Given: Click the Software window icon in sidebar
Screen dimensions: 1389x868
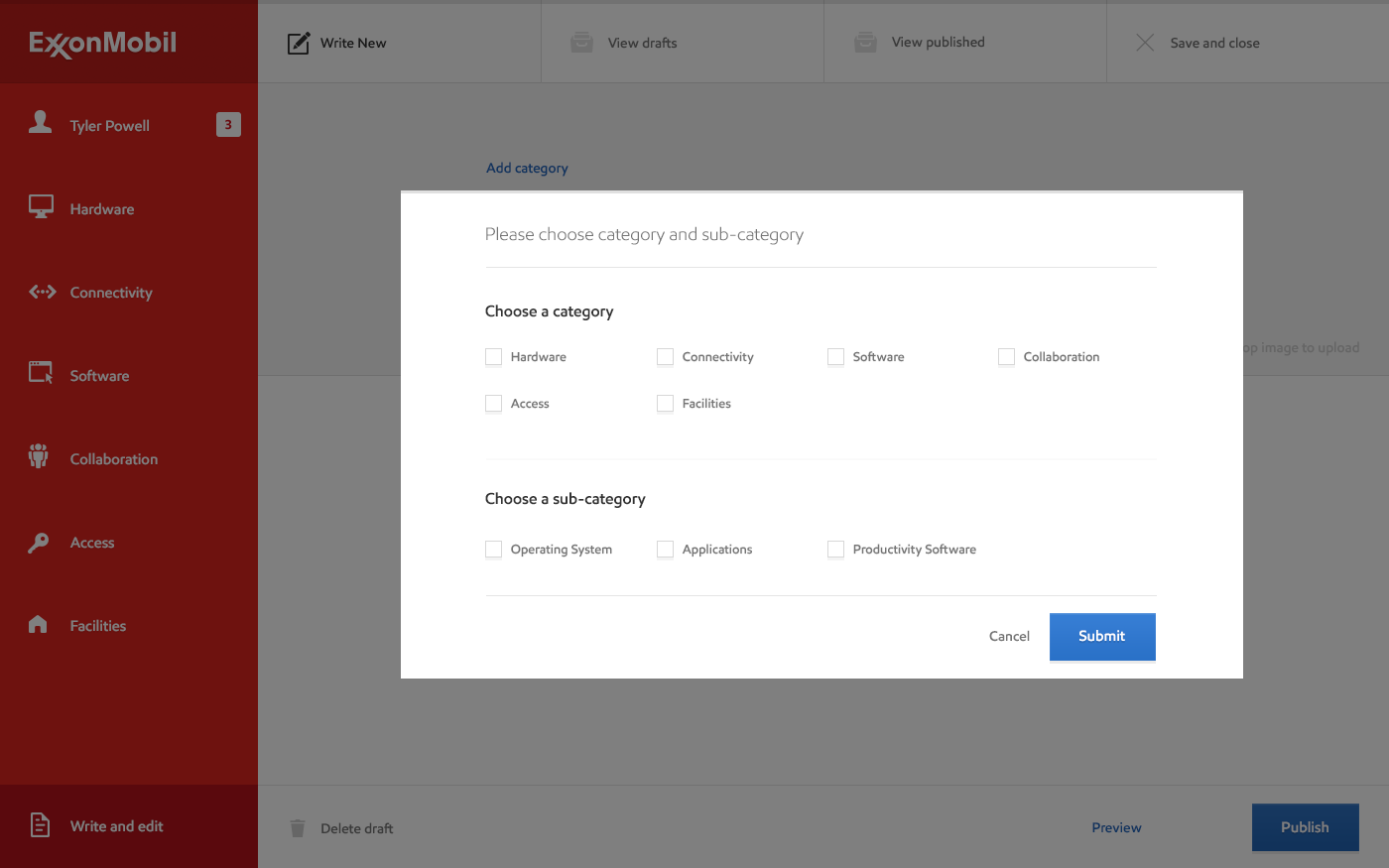Looking at the screenshot, I should (x=41, y=374).
